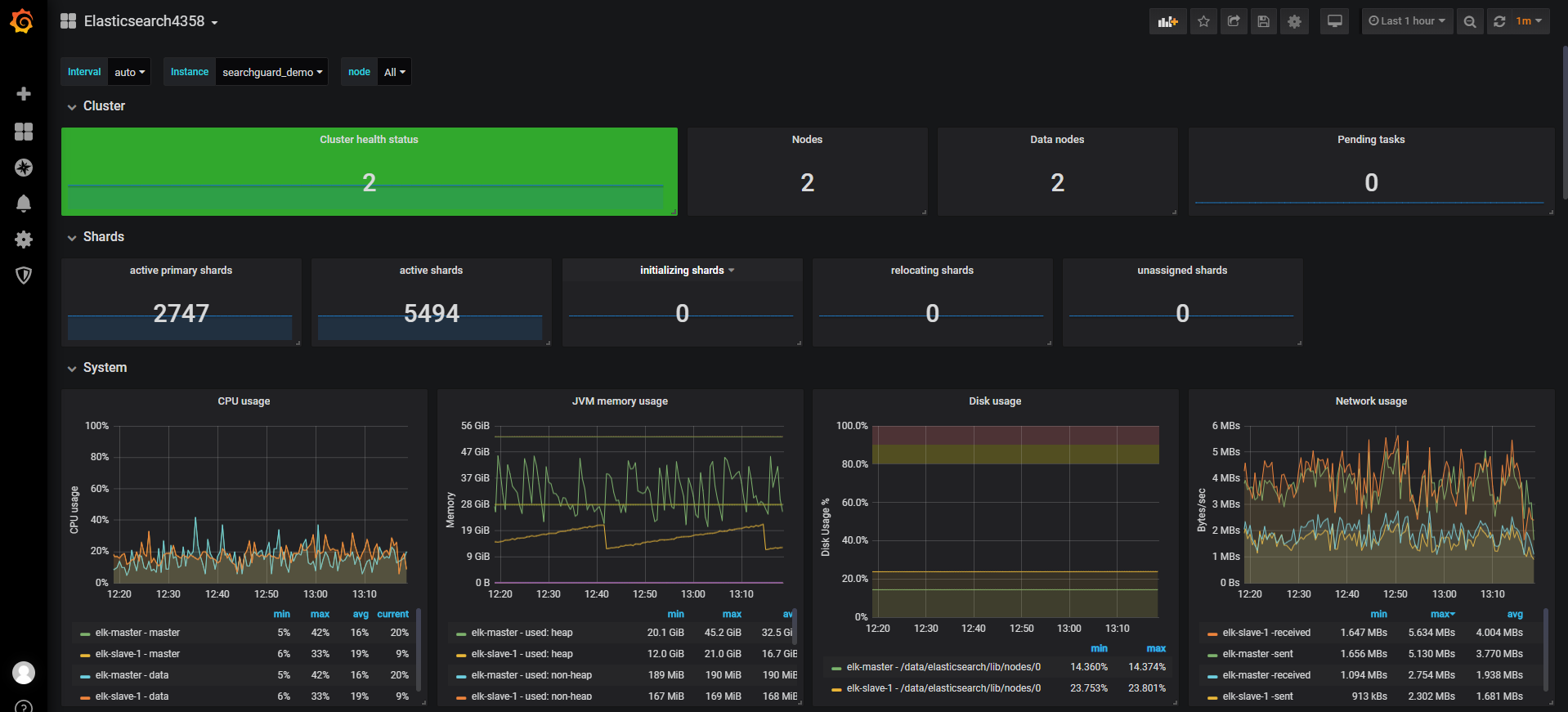1568x712 pixels.
Task: Open the Explore compass icon
Action: coord(24,168)
